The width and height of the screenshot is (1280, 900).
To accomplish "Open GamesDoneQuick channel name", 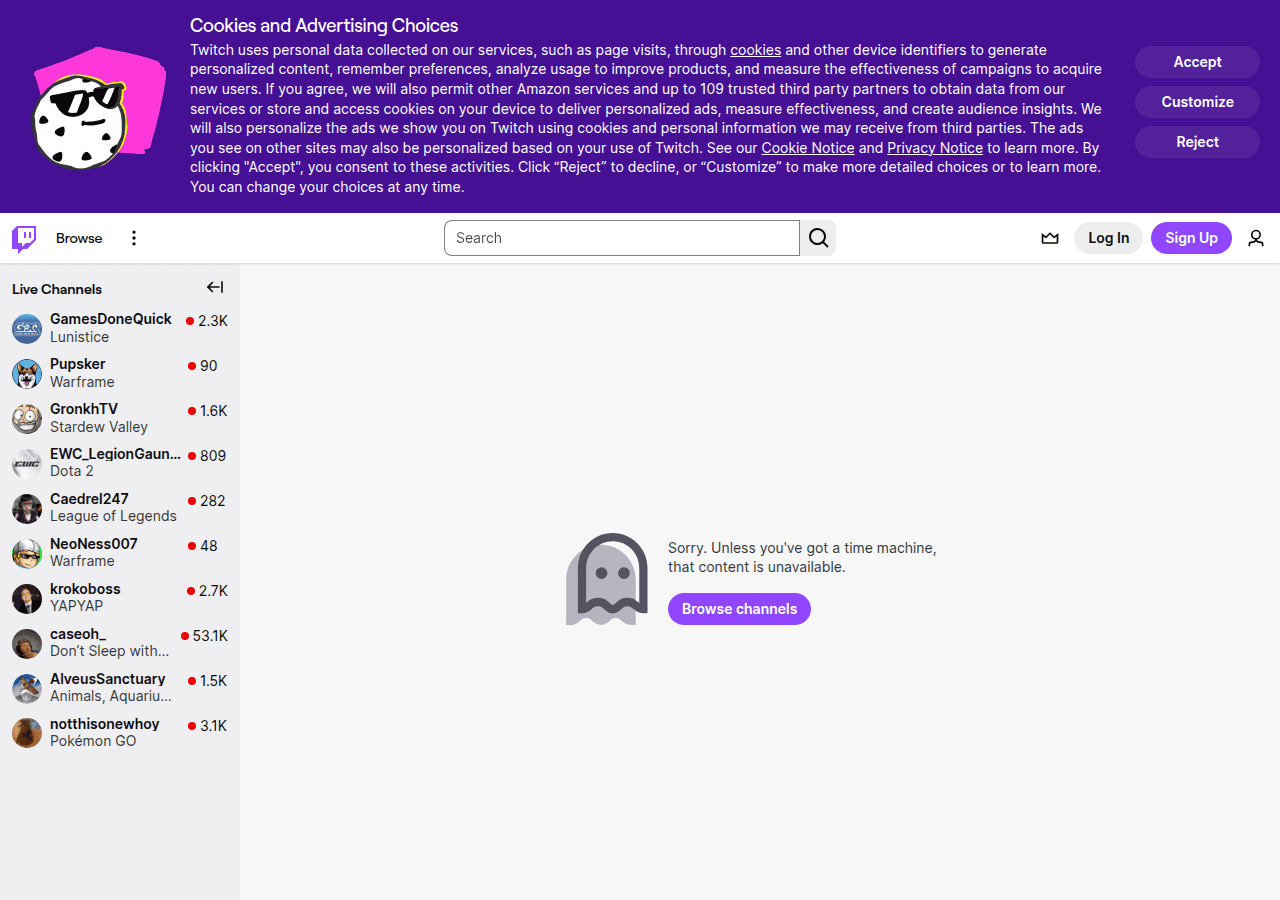I will coord(111,319).
